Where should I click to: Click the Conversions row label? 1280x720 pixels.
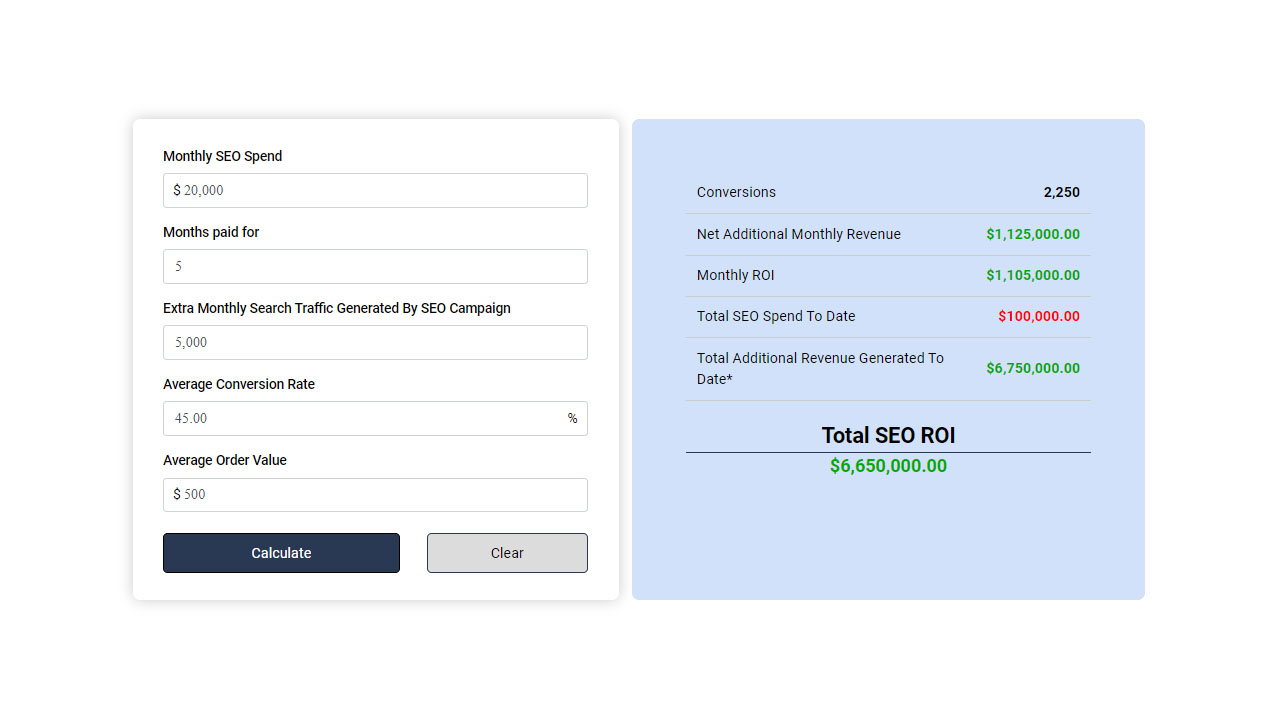coord(736,192)
